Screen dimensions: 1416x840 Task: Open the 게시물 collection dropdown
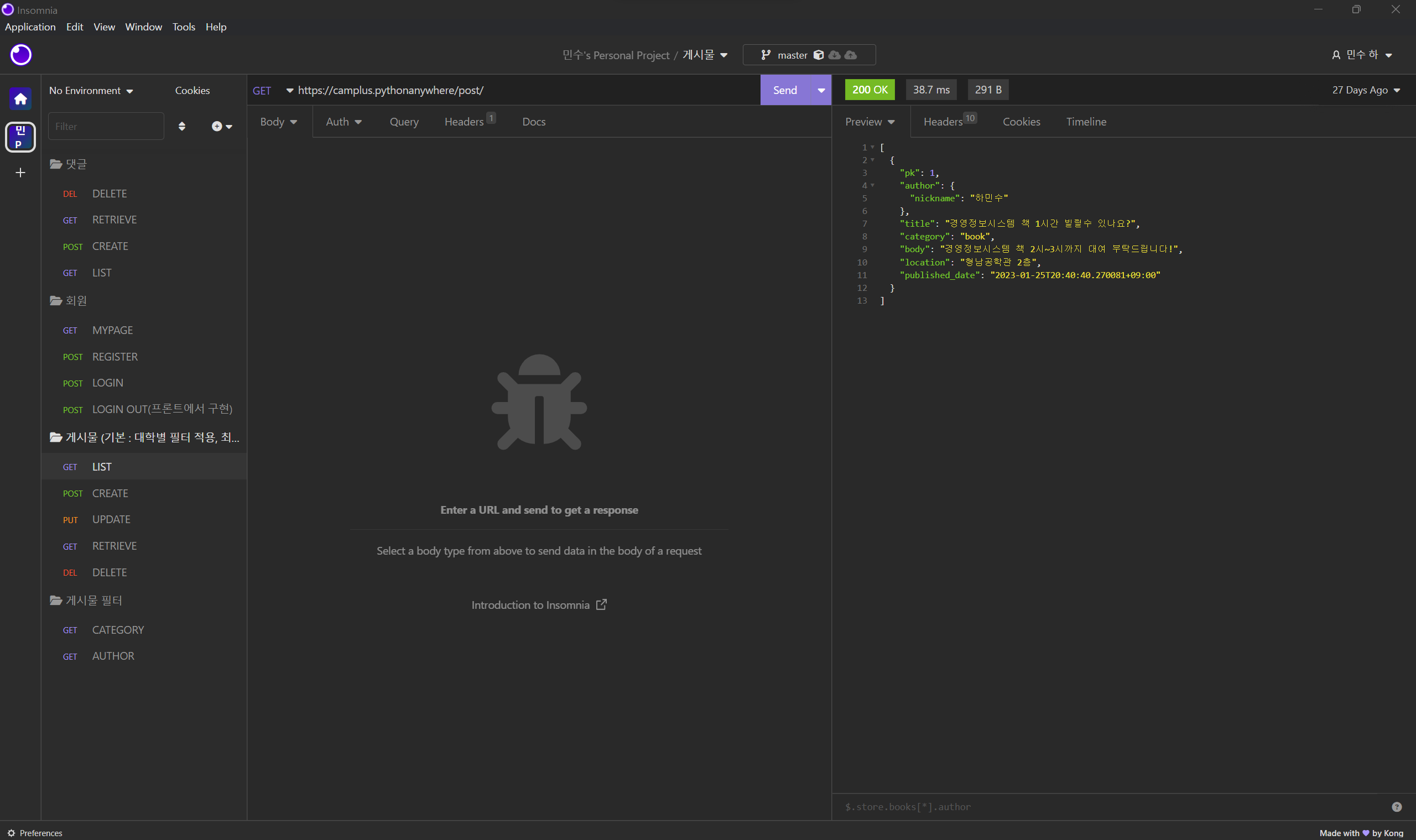705,55
